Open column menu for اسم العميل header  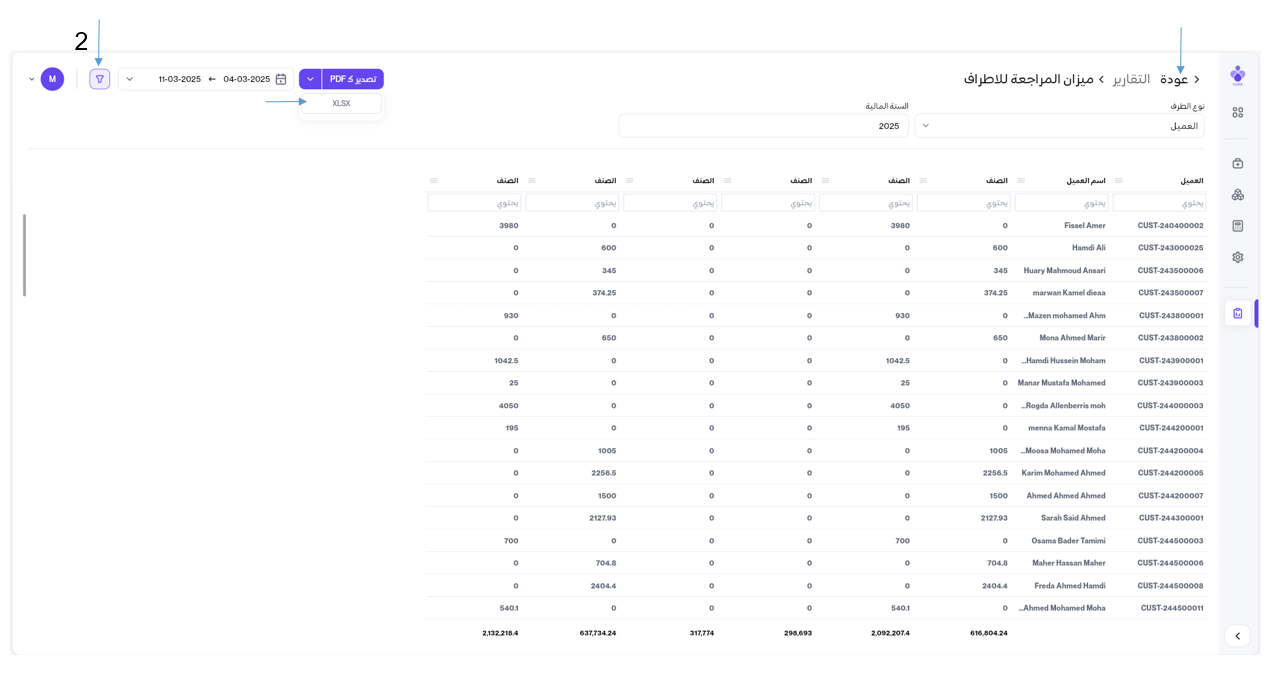point(1021,181)
